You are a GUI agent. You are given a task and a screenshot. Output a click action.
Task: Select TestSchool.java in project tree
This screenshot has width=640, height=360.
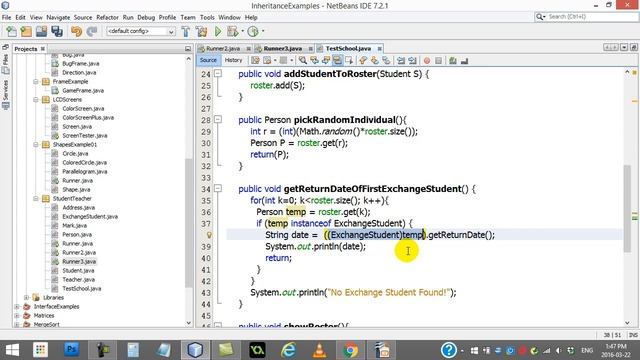(82, 289)
